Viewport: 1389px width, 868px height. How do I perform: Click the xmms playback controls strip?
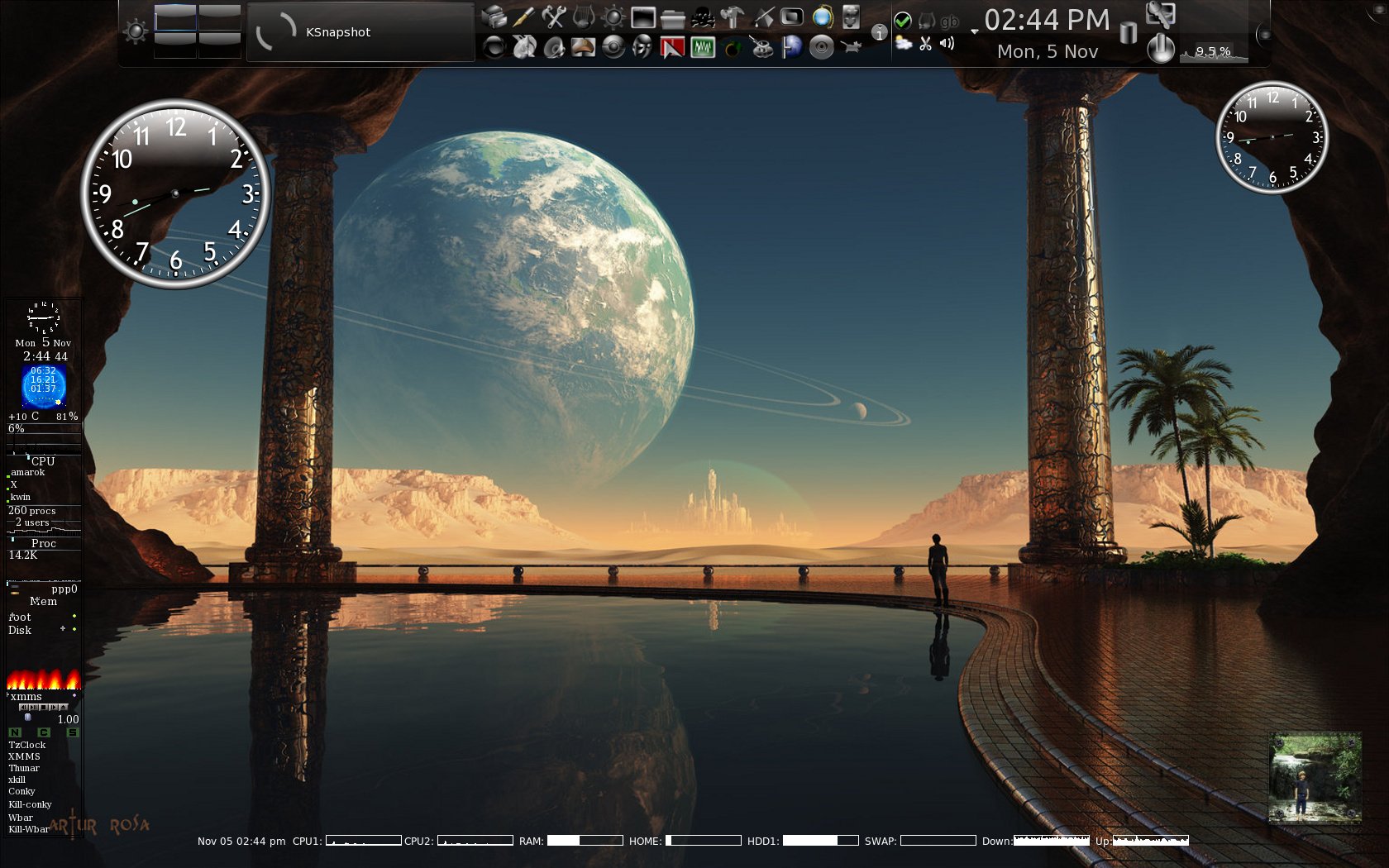pos(43,707)
